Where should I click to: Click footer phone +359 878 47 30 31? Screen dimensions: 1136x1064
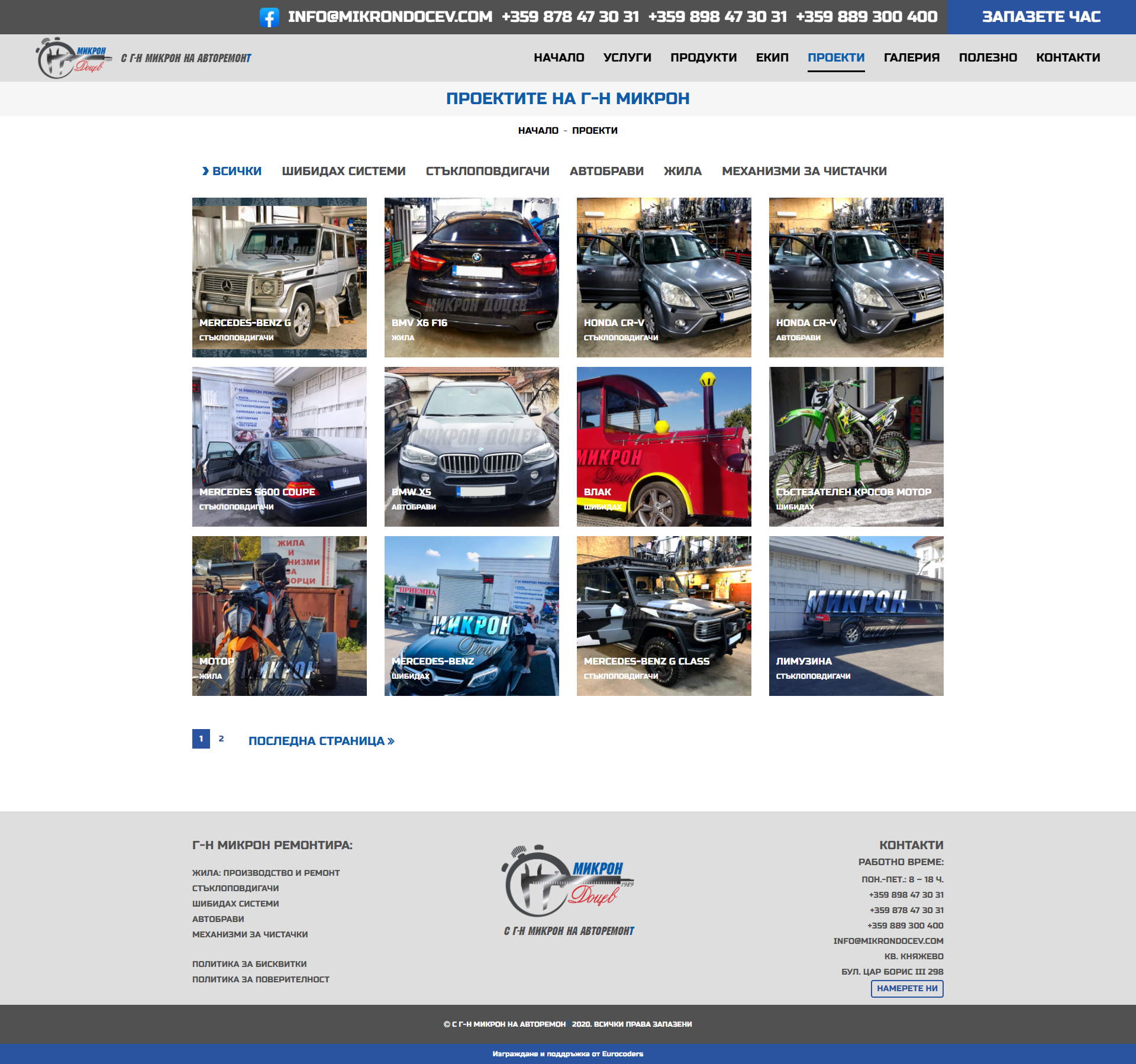[x=906, y=910]
